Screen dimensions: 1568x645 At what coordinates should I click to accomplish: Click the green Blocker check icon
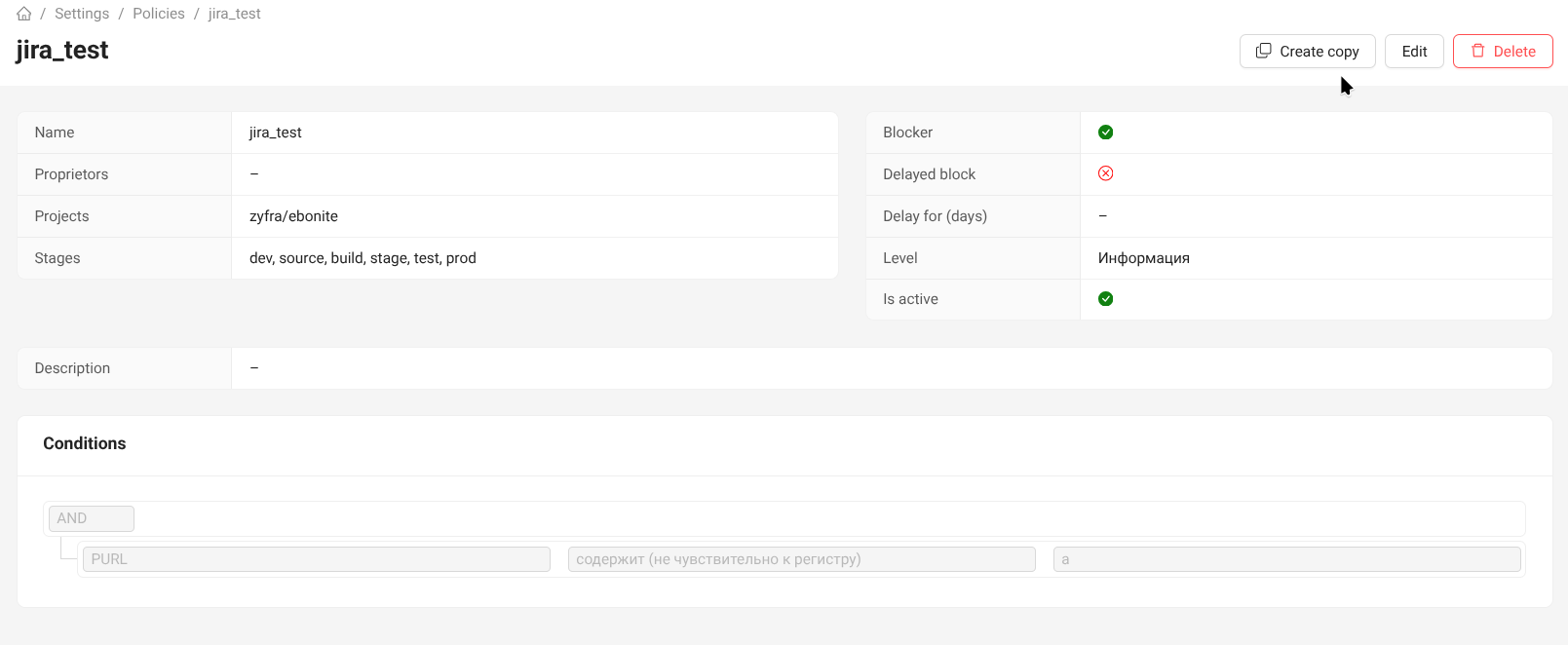point(1105,133)
